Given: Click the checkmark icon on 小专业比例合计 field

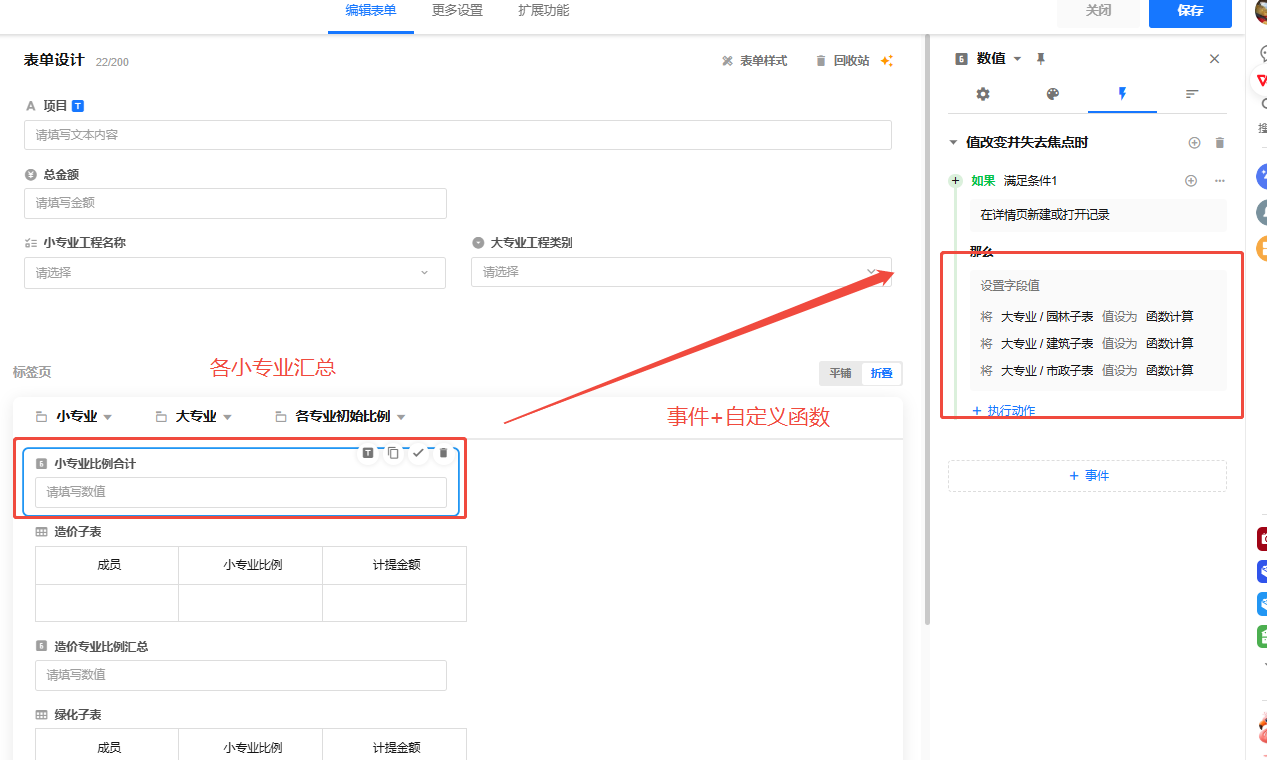Looking at the screenshot, I should click(418, 453).
